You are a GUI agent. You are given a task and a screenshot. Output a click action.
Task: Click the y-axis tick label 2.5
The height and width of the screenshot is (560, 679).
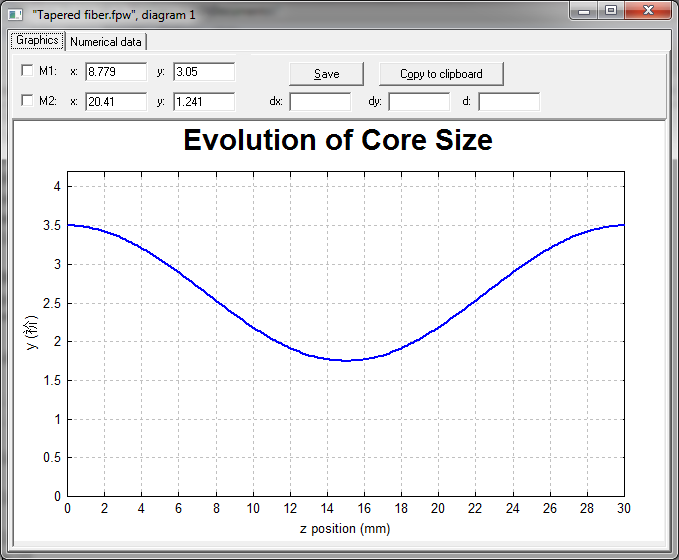pos(52,303)
